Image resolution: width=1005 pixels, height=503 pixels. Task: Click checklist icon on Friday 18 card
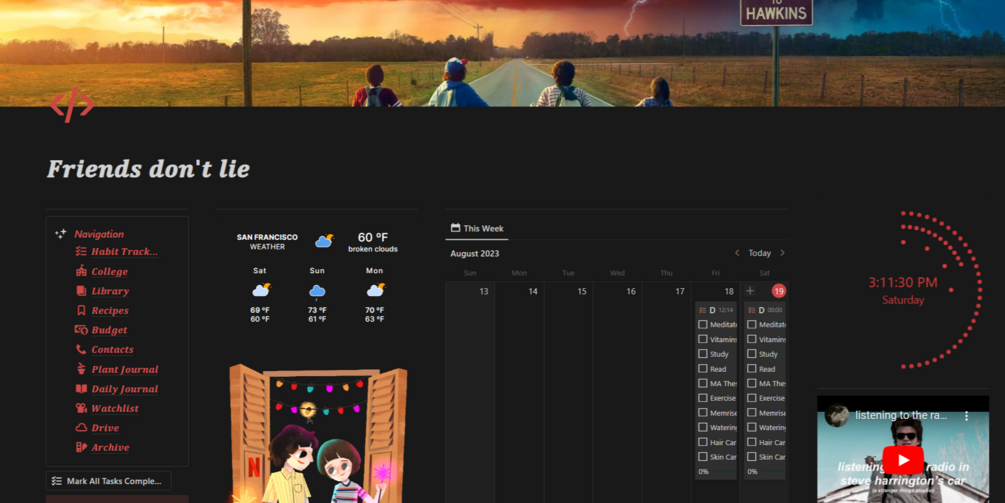[x=702, y=310]
